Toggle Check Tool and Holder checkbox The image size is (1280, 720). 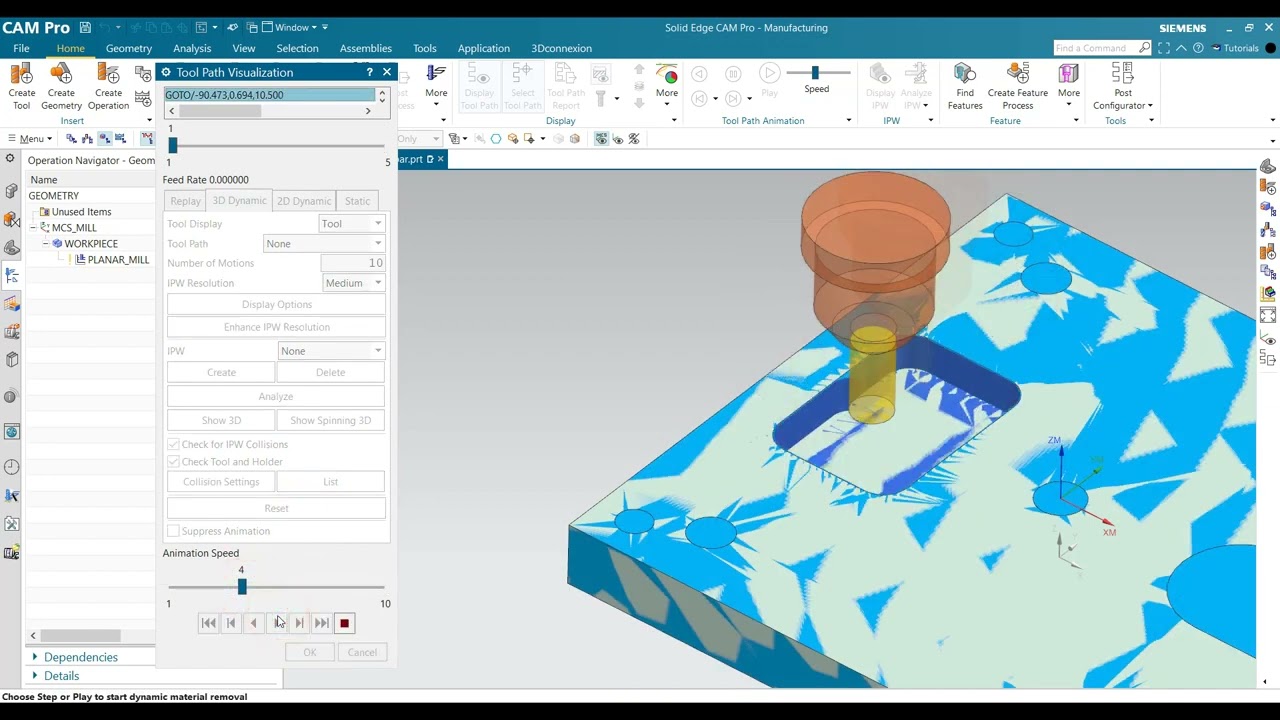173,462
